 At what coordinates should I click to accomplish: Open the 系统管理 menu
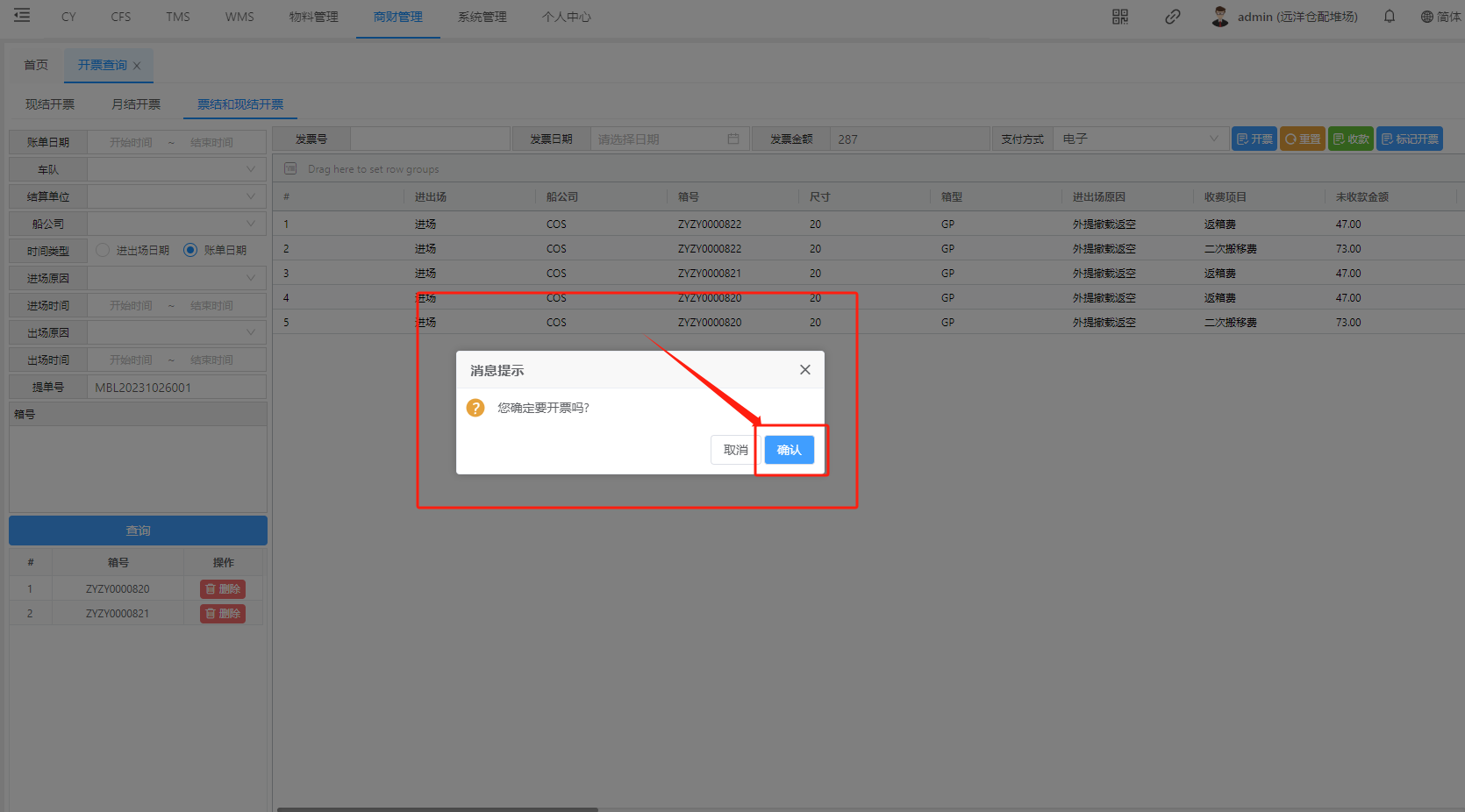482,17
